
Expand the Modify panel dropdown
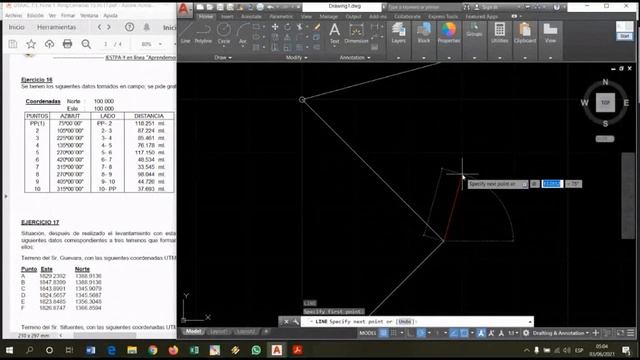tap(296, 58)
